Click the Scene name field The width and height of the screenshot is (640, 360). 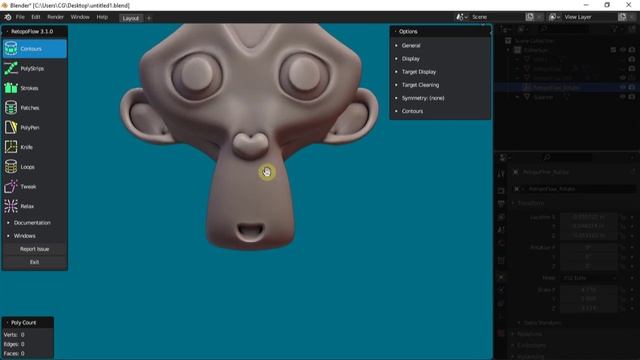click(x=497, y=17)
